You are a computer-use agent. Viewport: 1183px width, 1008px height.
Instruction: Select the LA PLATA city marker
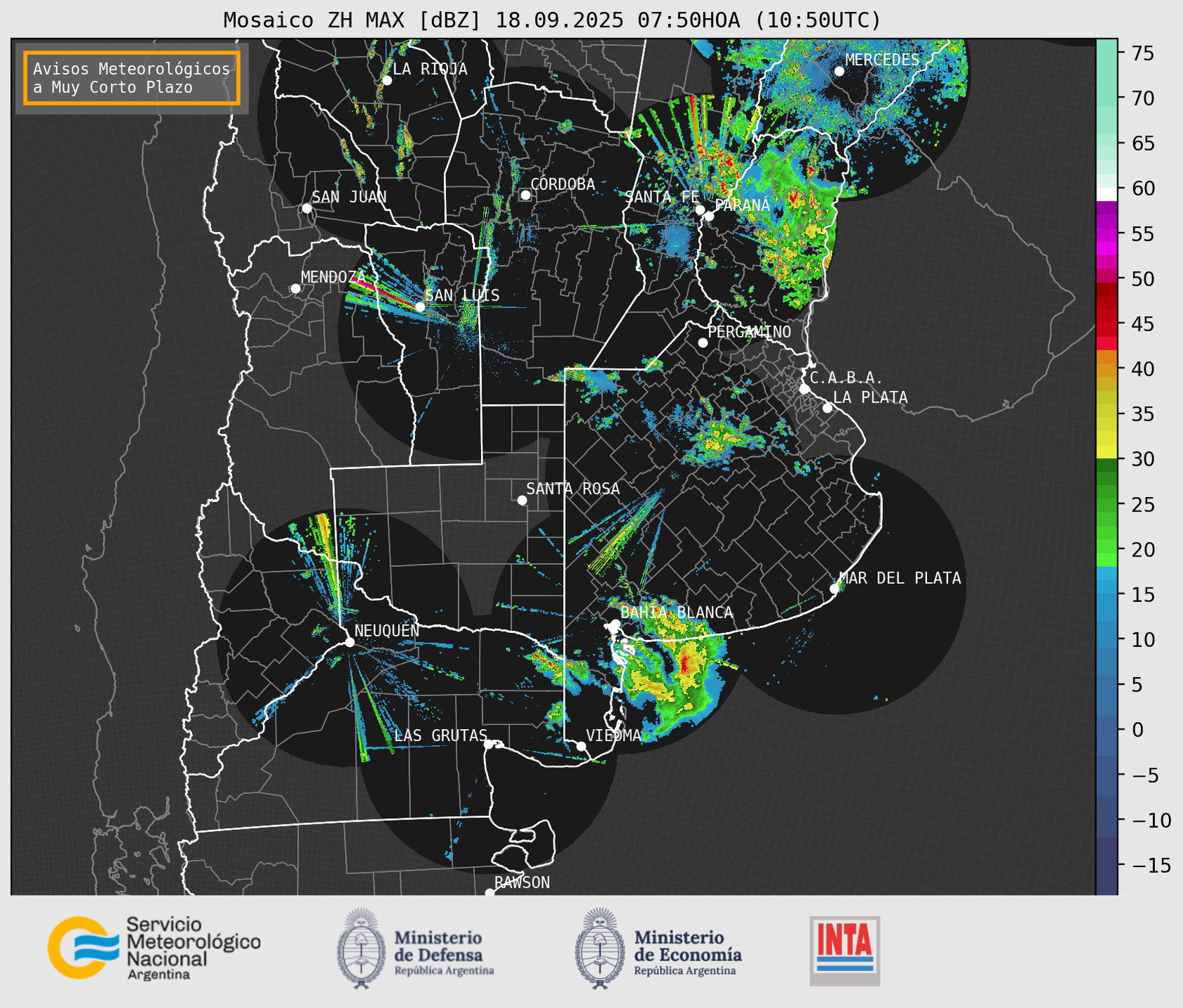pos(827,408)
